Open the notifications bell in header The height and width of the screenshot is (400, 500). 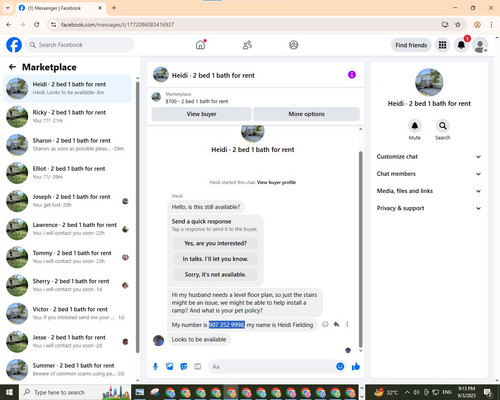(461, 45)
